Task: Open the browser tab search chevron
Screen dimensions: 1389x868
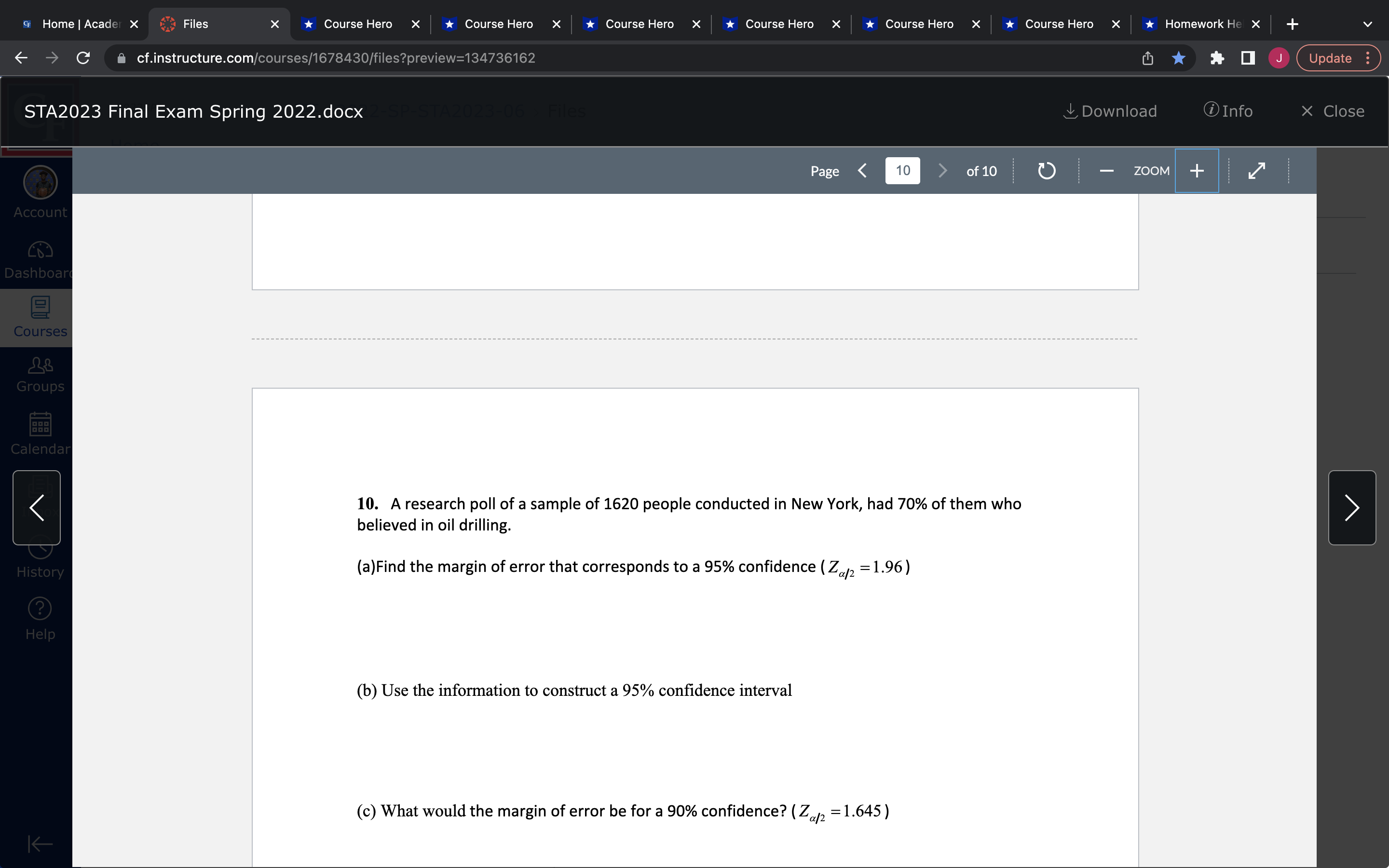Action: [x=1368, y=24]
